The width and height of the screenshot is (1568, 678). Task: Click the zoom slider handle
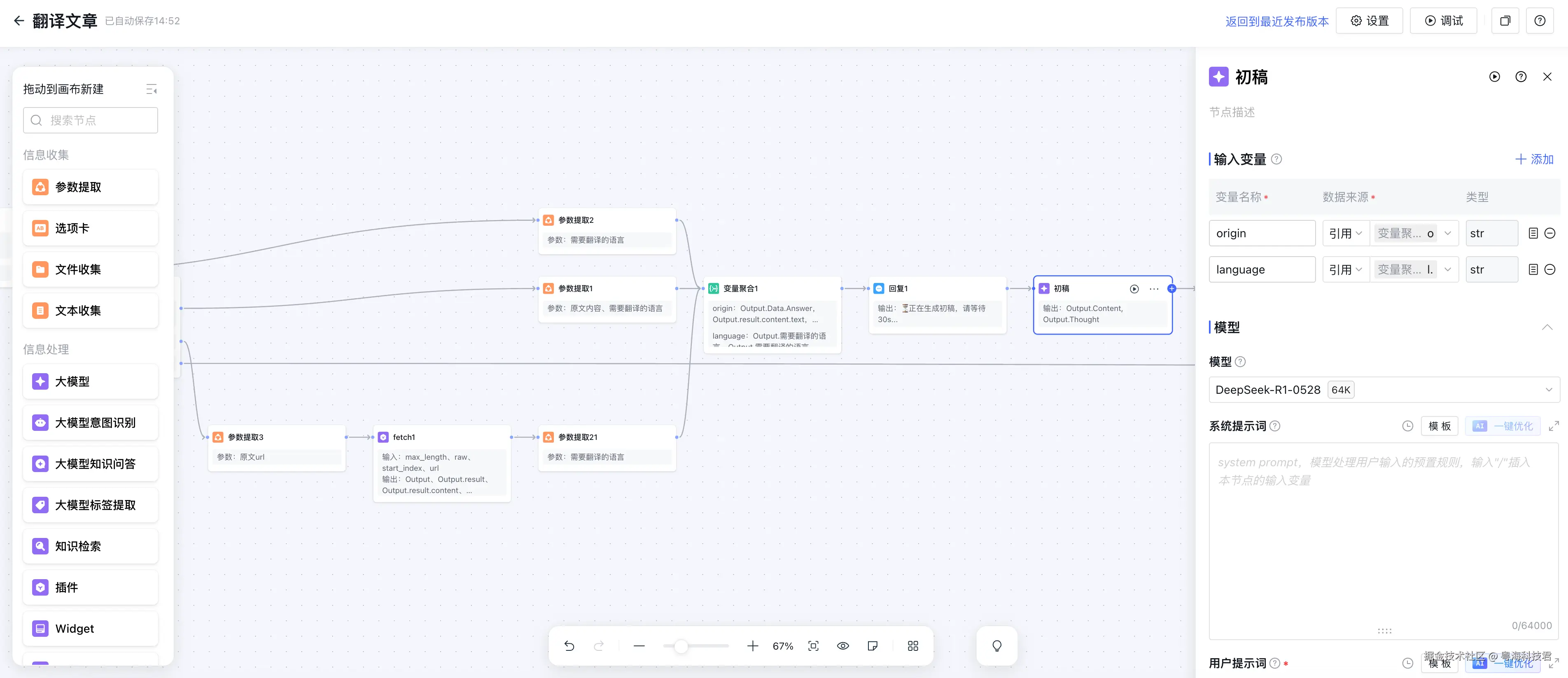coord(681,646)
